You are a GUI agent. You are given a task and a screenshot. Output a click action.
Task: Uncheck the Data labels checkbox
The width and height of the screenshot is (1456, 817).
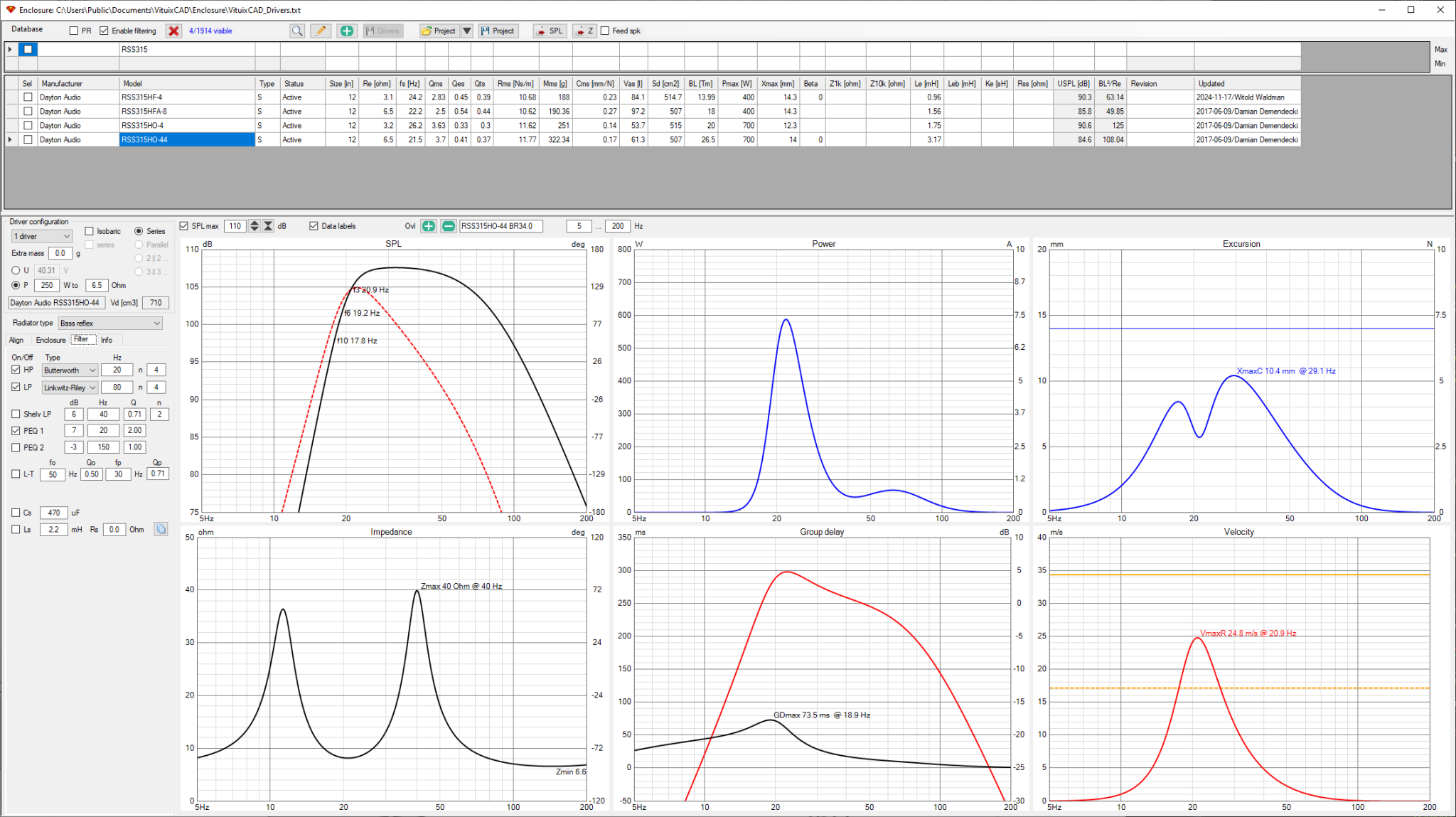tap(314, 226)
